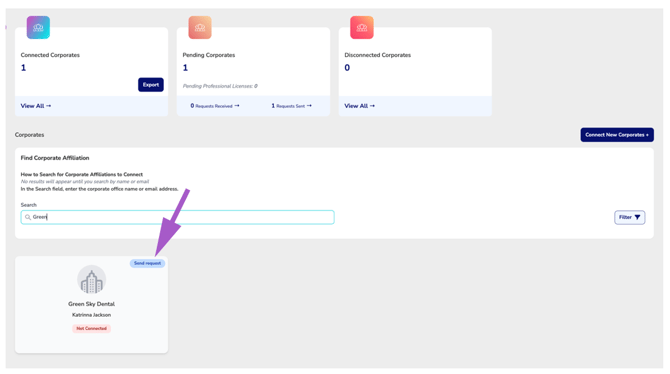
Task: Click the Katrinna Jackson contact name
Action: (91, 315)
